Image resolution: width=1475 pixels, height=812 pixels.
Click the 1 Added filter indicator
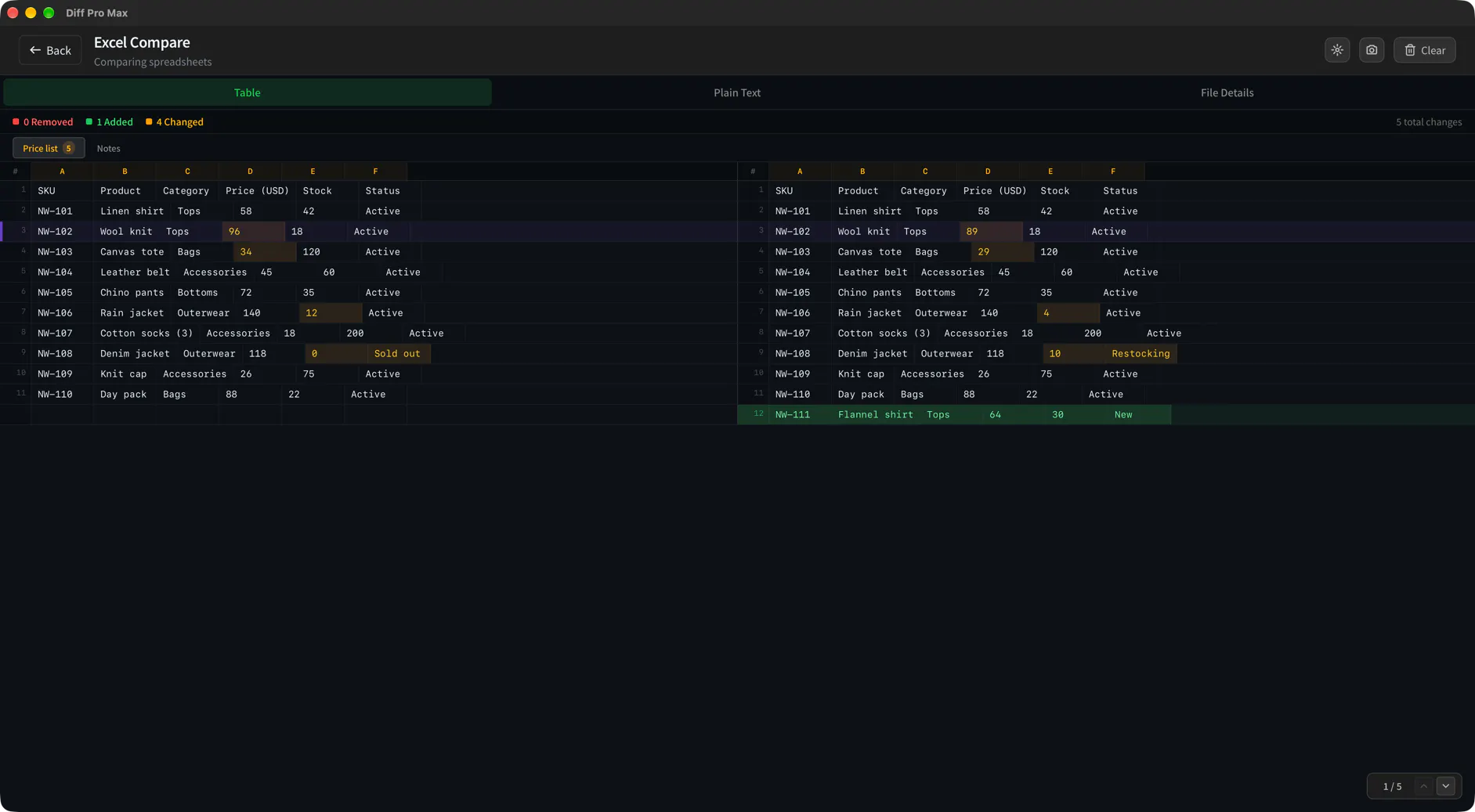[x=110, y=122]
